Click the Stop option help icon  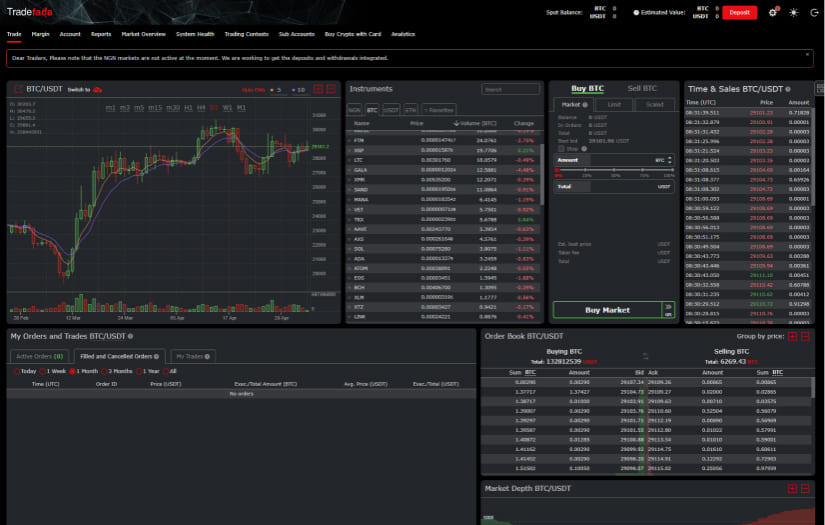point(584,149)
